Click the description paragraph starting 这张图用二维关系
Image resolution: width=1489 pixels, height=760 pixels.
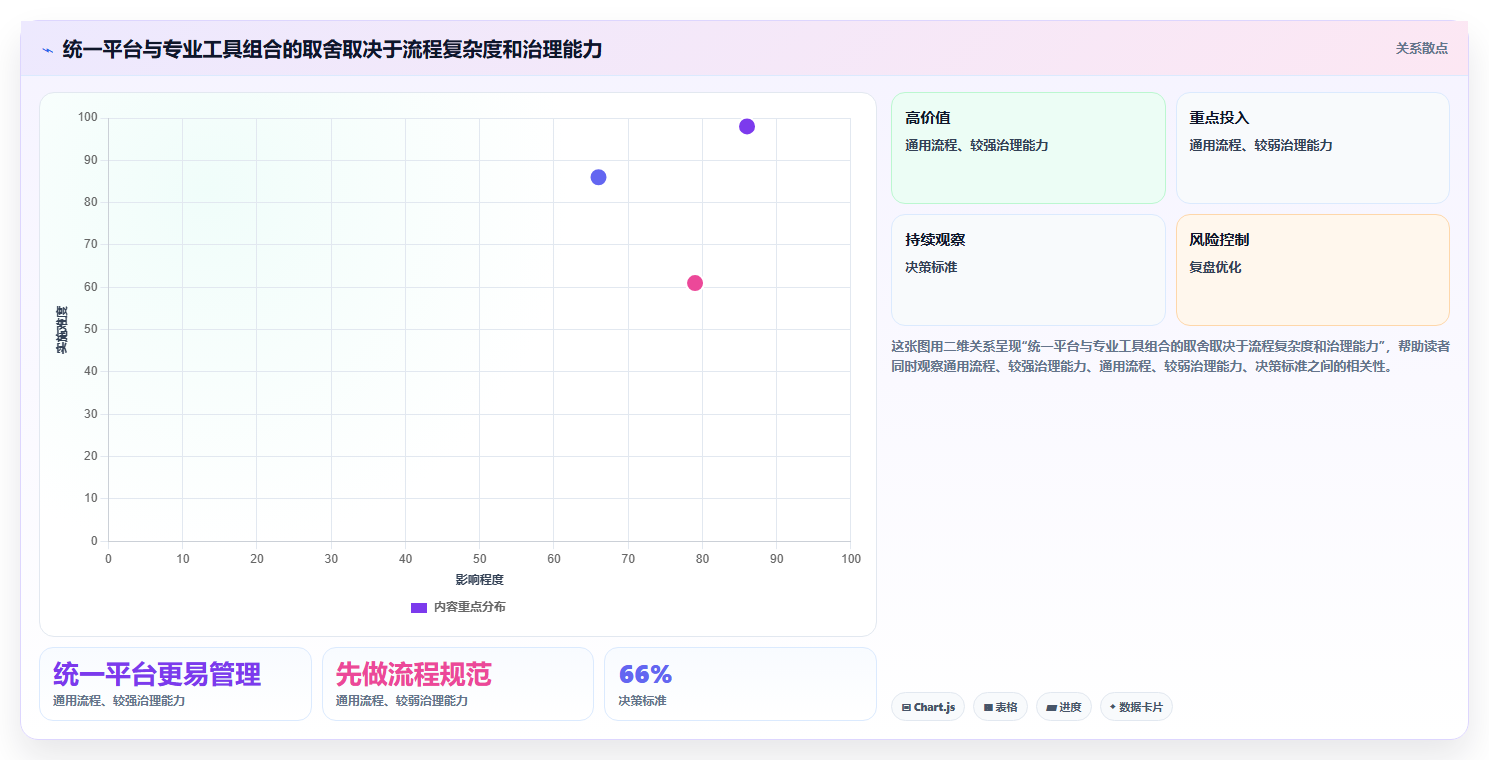pos(1170,356)
